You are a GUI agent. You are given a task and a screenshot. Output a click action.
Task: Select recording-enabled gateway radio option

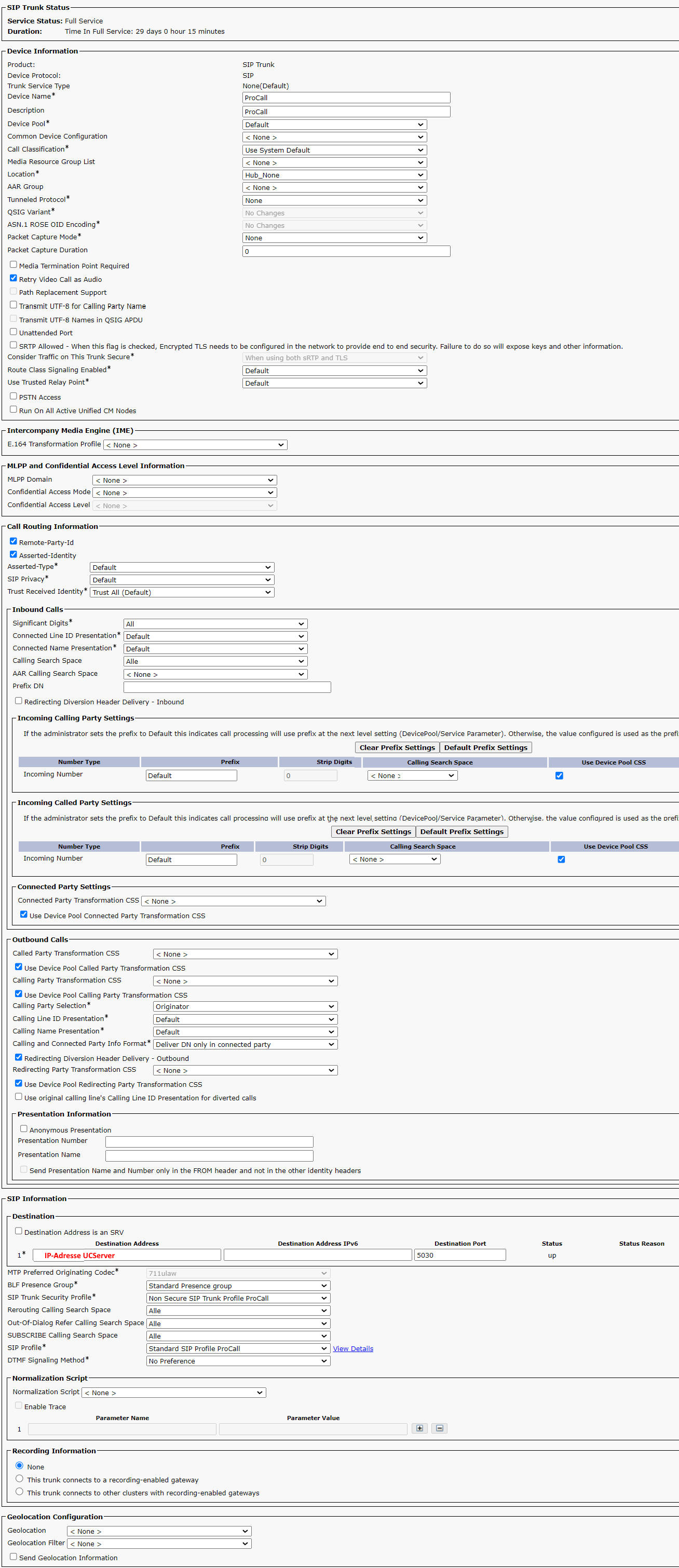point(20,1479)
